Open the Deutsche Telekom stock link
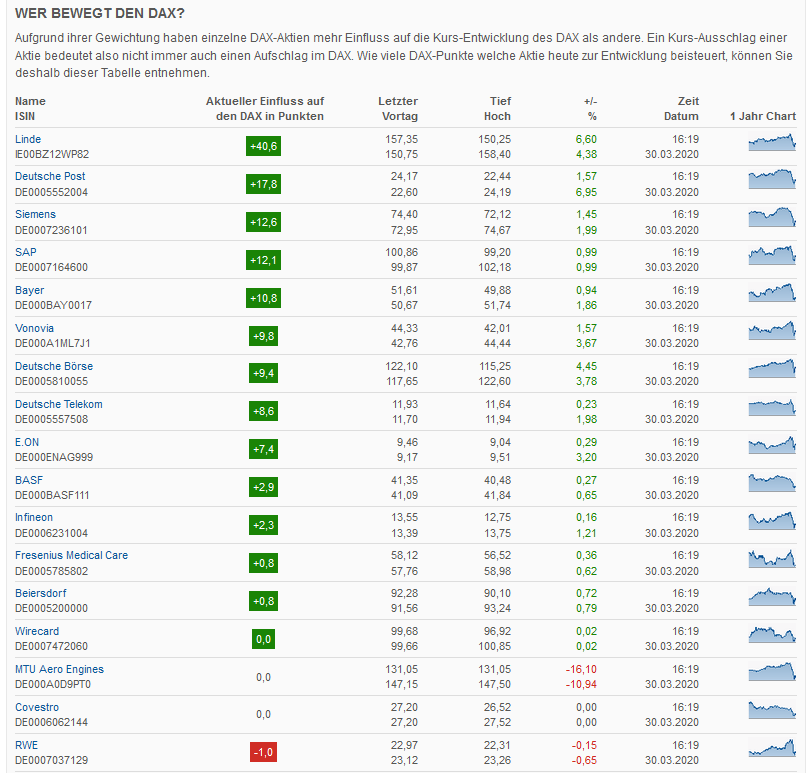Image resolution: width=812 pixels, height=773 pixels. tap(59, 404)
